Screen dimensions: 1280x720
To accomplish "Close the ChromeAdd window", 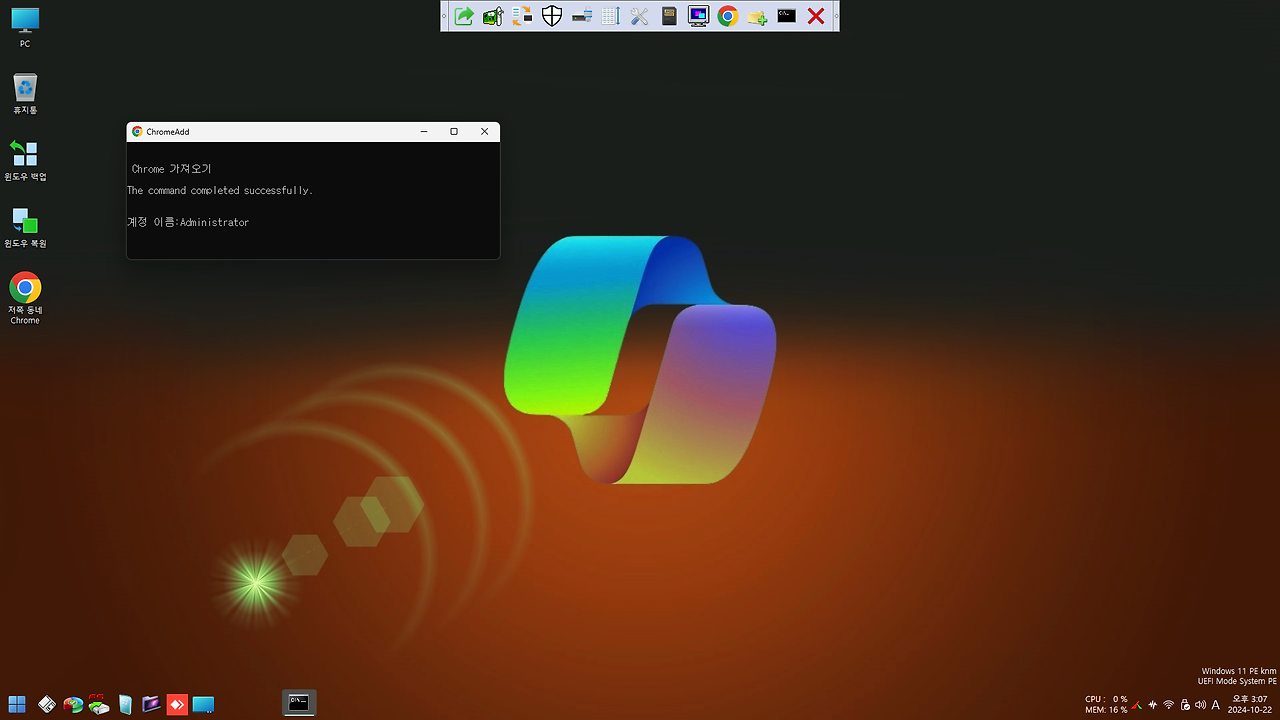I will [485, 131].
